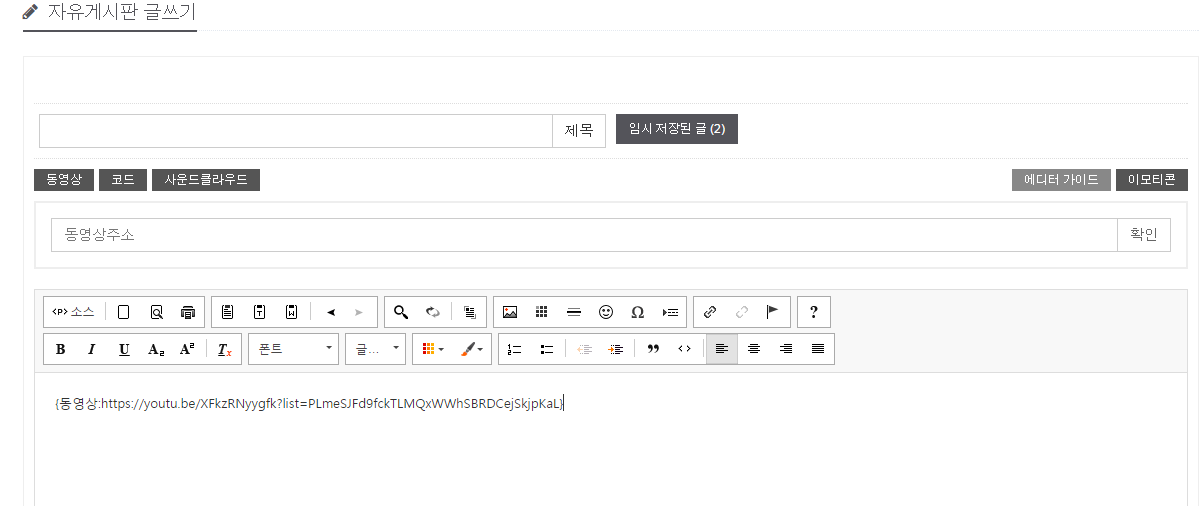Open the Preview icon with magnifier
Viewport: 1202px width, 506px height.
click(x=156, y=312)
